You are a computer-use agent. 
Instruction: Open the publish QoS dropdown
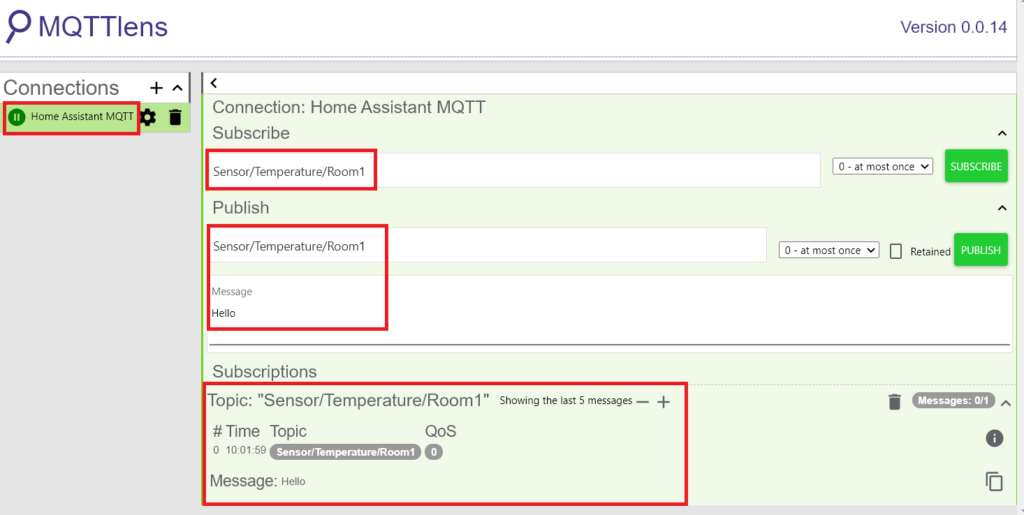(828, 251)
